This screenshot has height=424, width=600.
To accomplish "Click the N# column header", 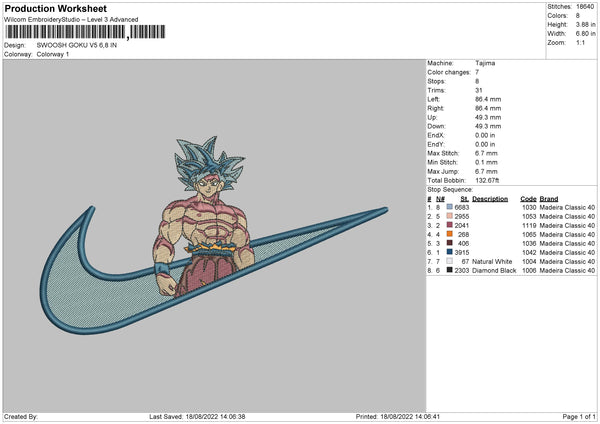I will pyautogui.click(x=440, y=199).
